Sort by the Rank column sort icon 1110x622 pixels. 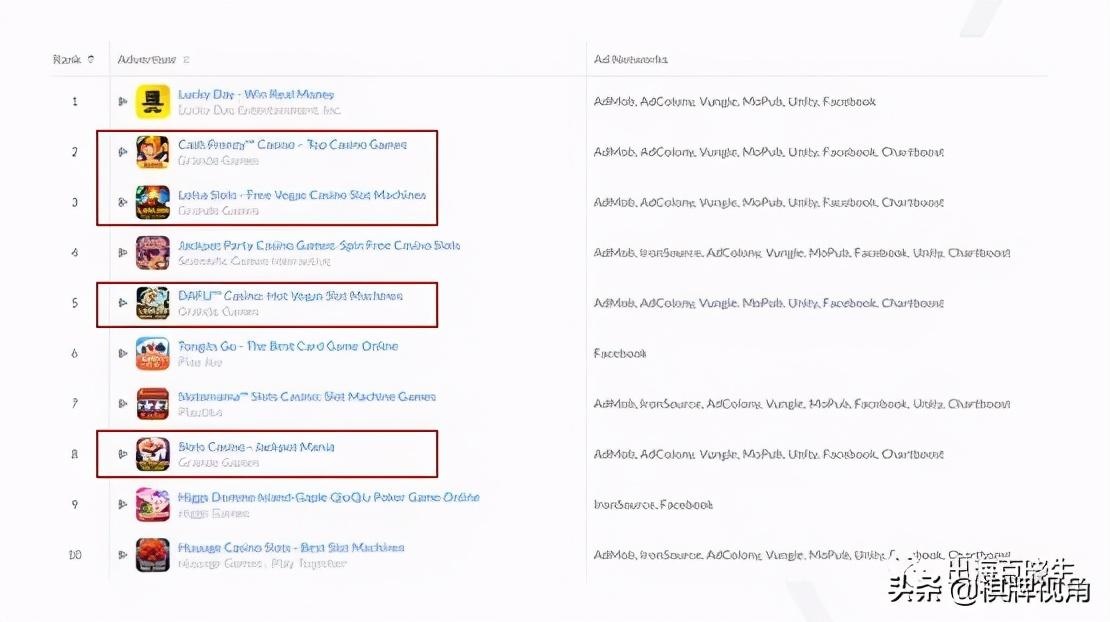pyautogui.click(x=91, y=59)
